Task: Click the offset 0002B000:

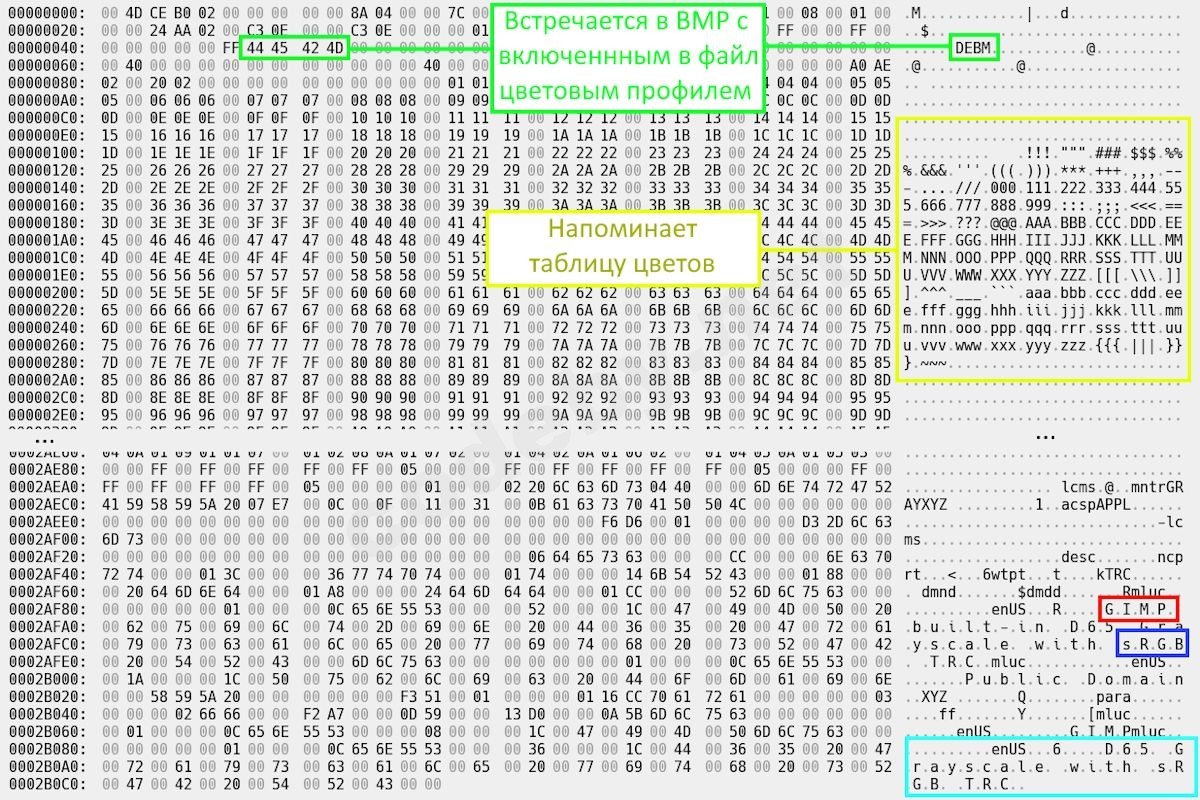Action: pyautogui.click(x=46, y=679)
